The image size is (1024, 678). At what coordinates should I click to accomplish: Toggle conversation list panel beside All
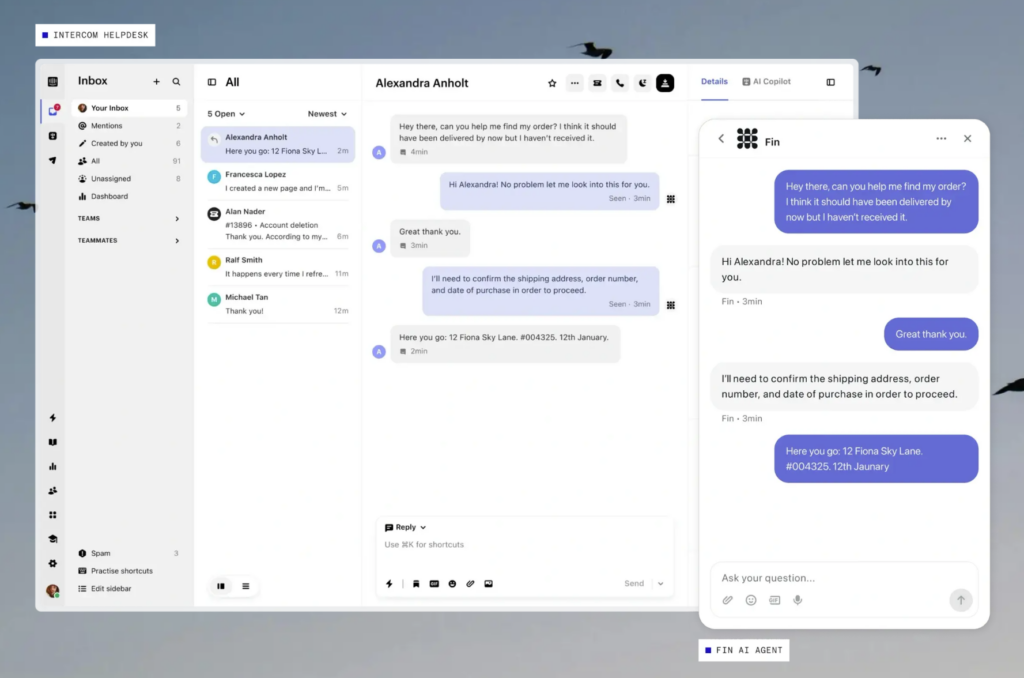coord(212,82)
